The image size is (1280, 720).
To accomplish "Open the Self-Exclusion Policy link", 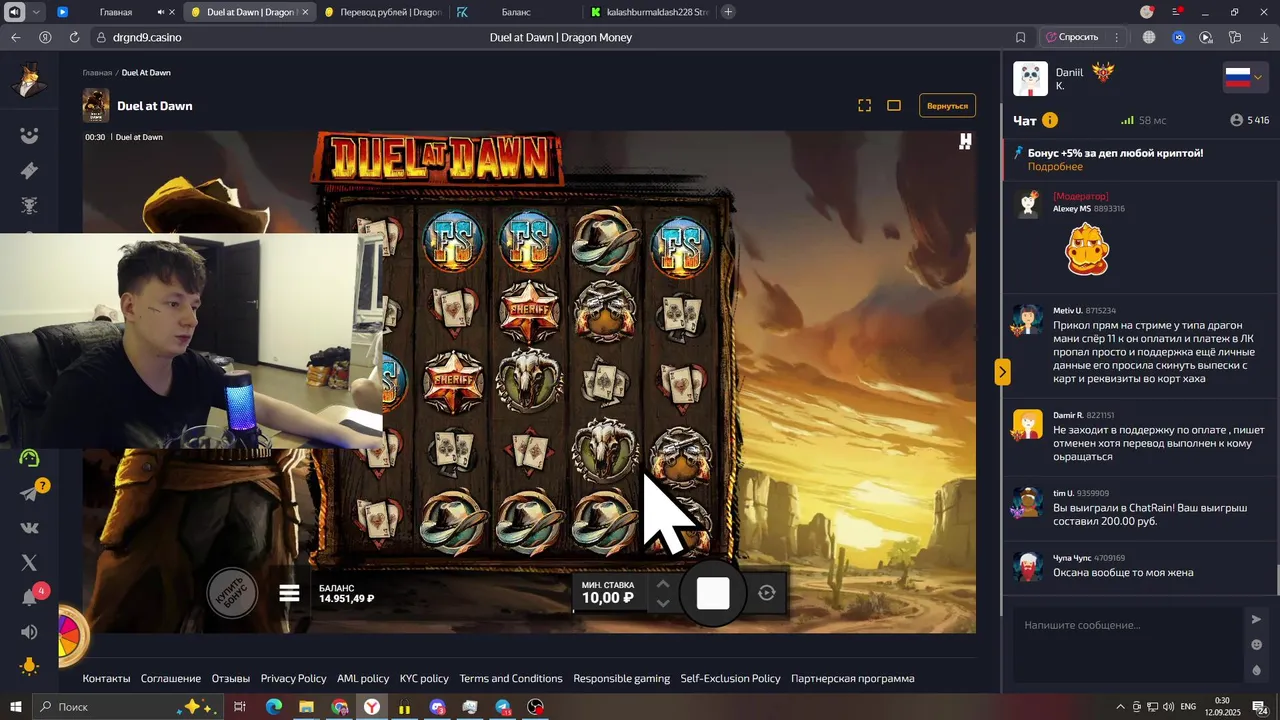I will (731, 678).
